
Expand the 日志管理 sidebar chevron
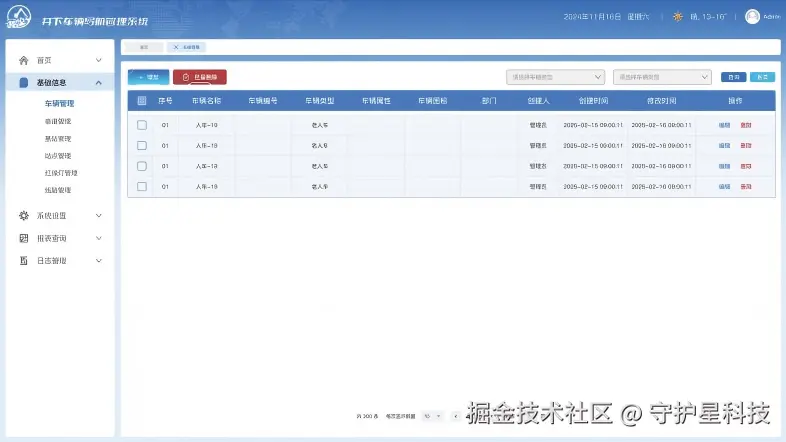pos(99,261)
